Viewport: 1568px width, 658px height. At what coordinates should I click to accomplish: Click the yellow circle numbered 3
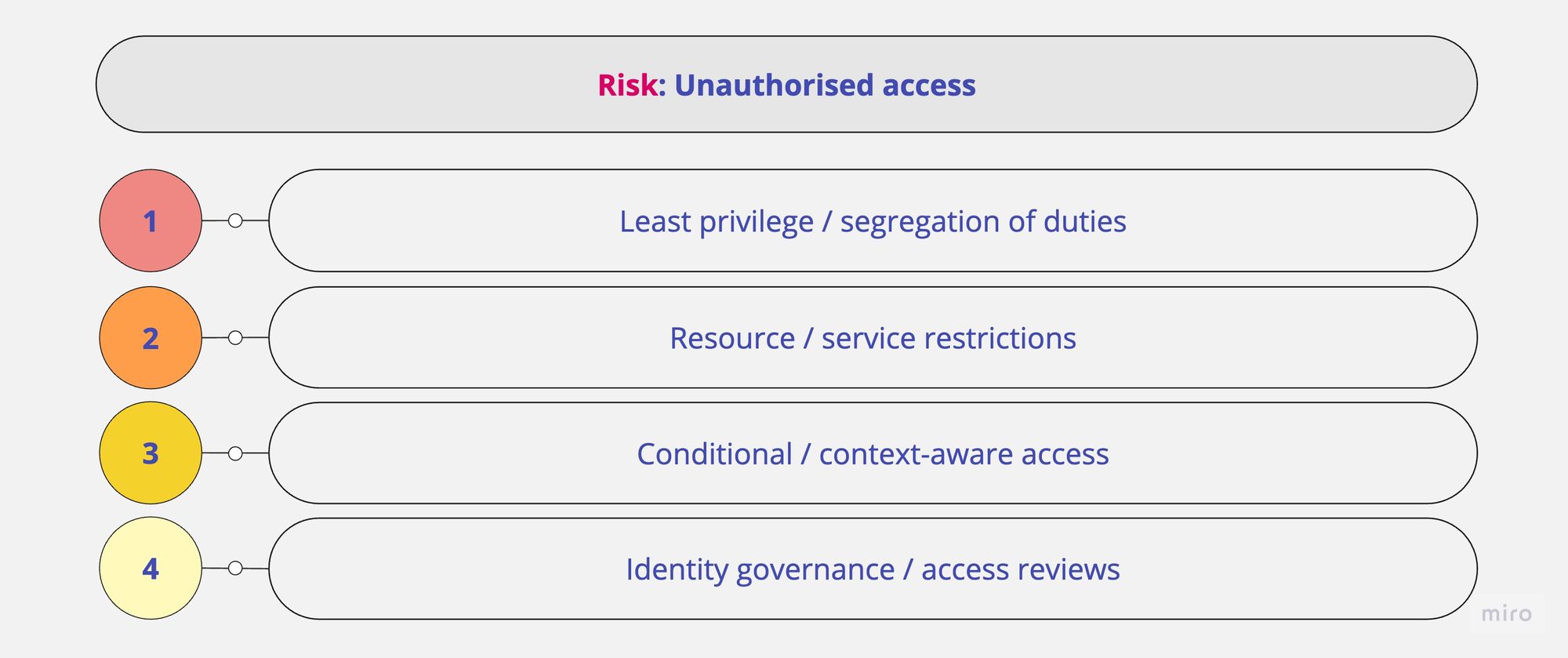click(x=151, y=453)
